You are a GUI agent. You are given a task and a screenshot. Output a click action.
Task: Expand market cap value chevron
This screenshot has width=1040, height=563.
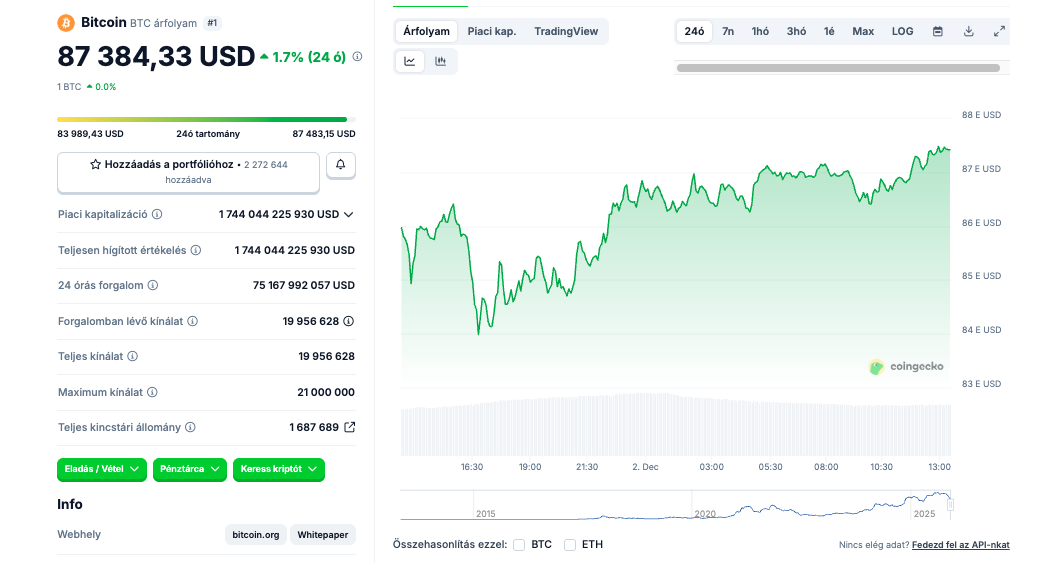(349, 214)
